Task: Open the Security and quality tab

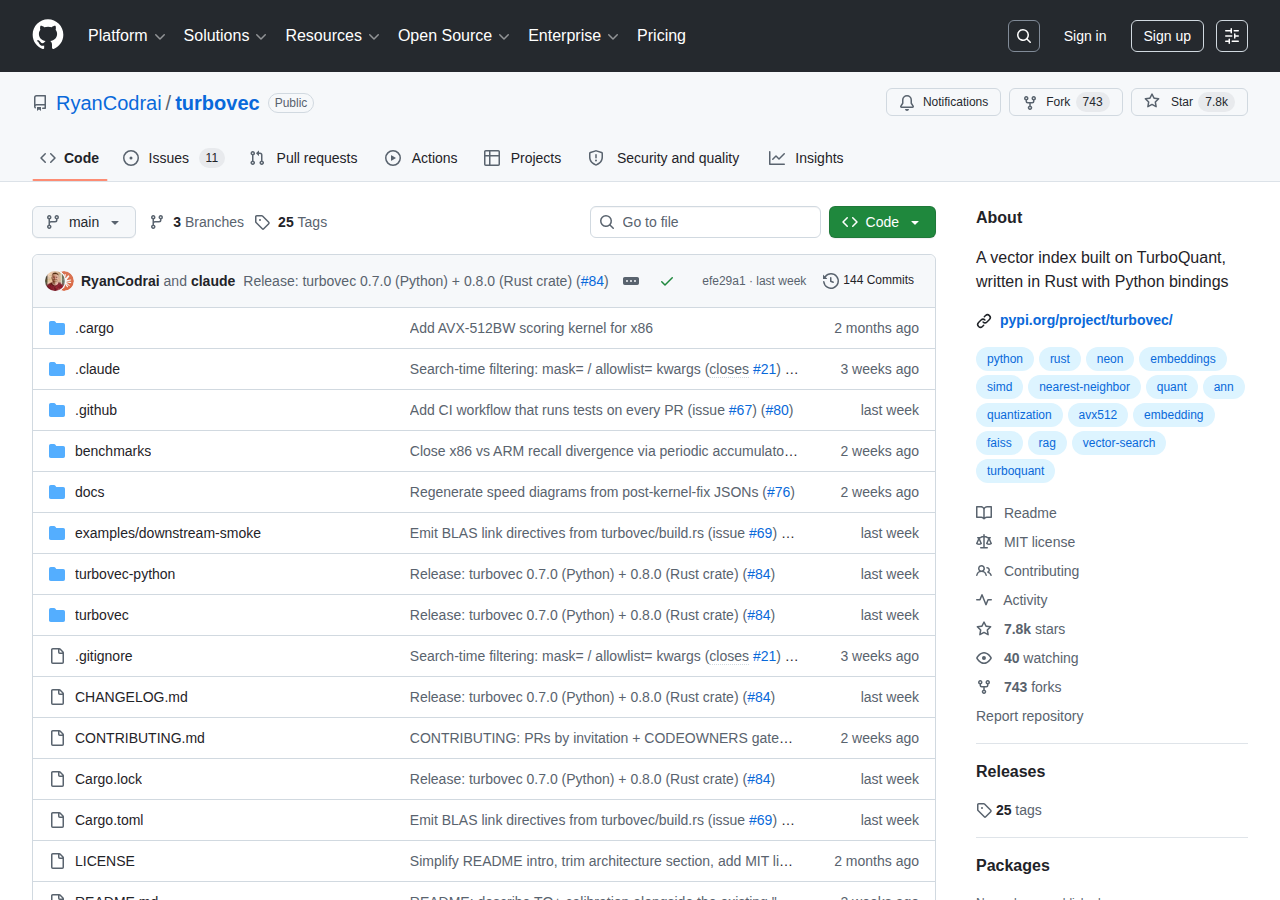Action: 664,158
